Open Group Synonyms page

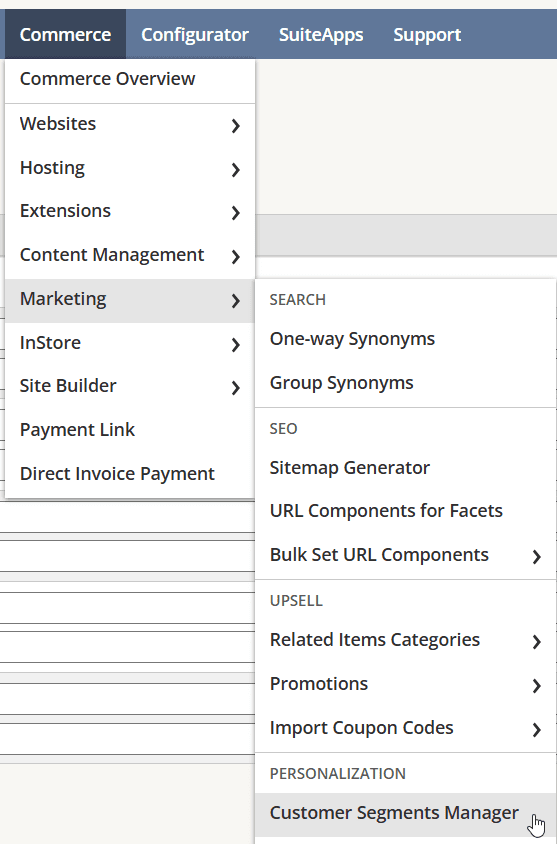point(405,384)
